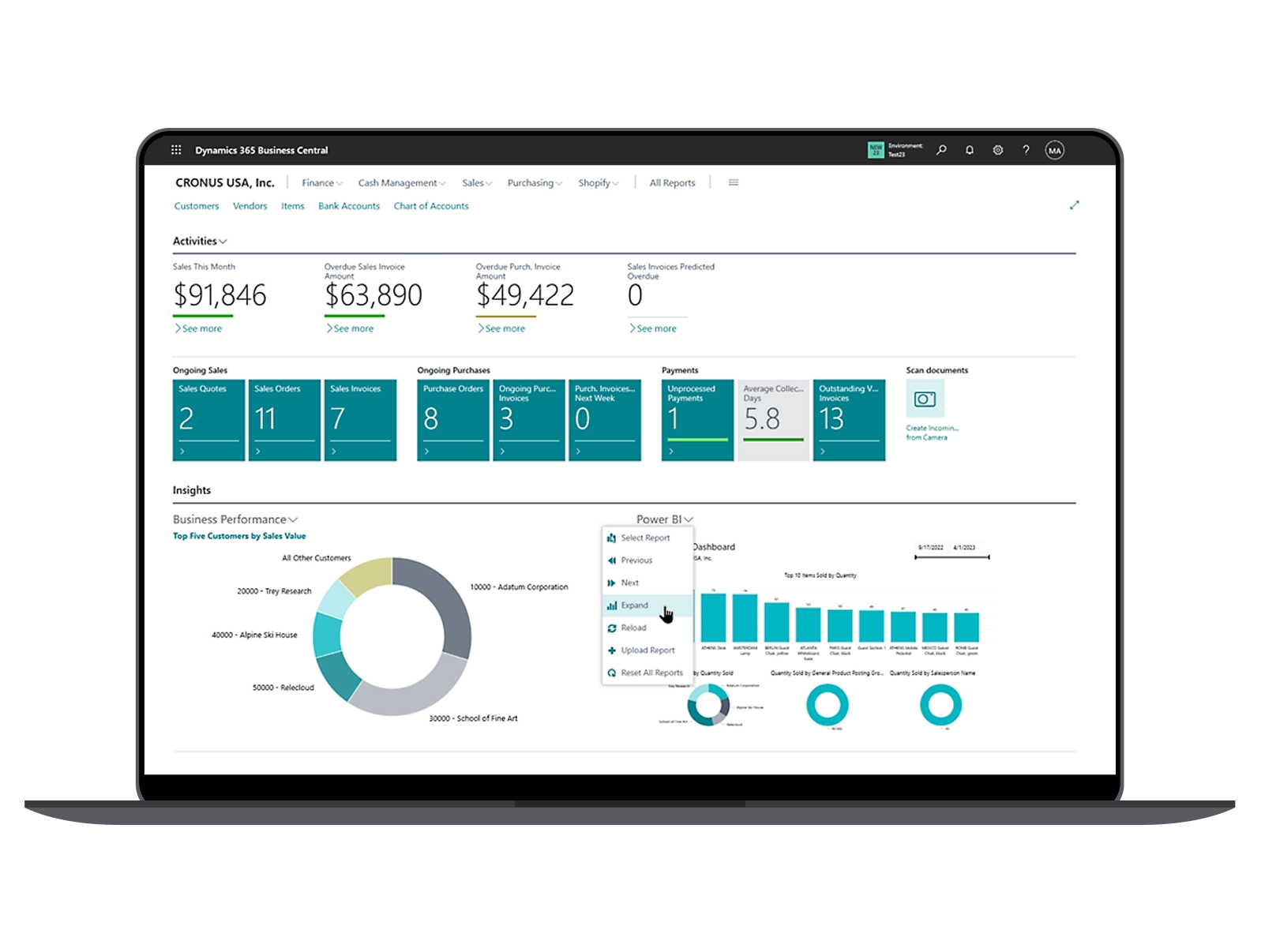Click CRONUS USA, Inc. company name
1261x952 pixels.
pyautogui.click(x=225, y=182)
